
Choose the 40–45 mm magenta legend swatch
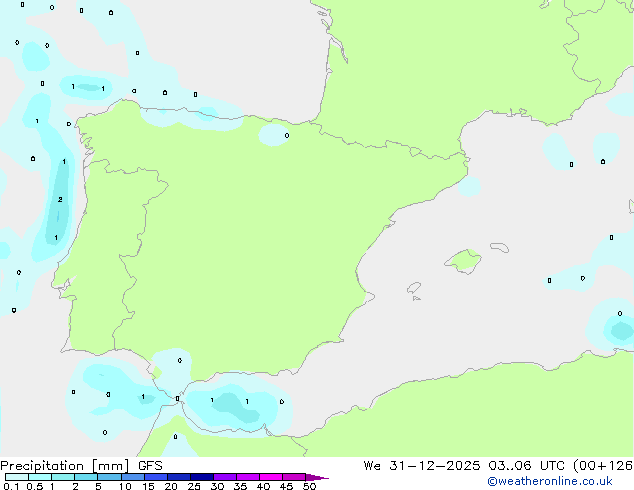pyautogui.click(x=271, y=477)
